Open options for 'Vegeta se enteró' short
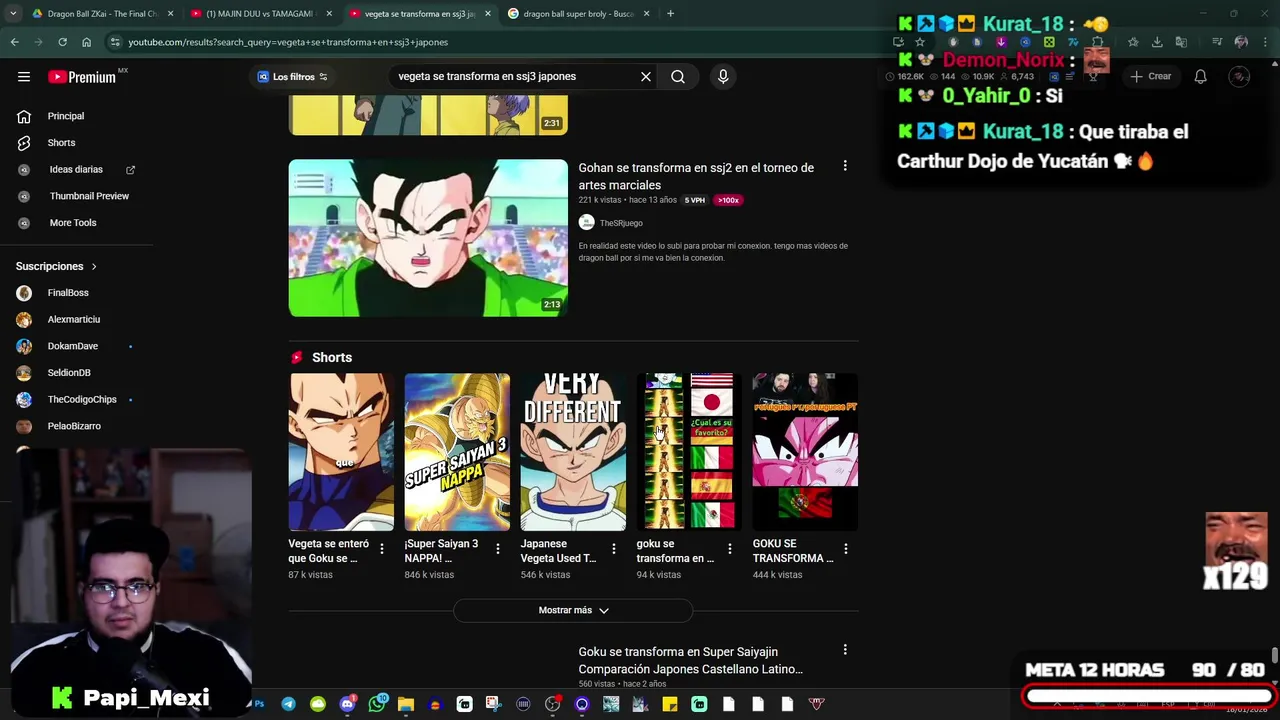The image size is (1280, 720). click(x=382, y=549)
